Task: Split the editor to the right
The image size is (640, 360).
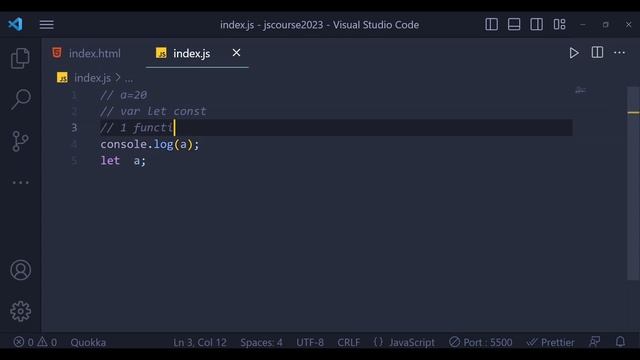Action: coord(597,53)
